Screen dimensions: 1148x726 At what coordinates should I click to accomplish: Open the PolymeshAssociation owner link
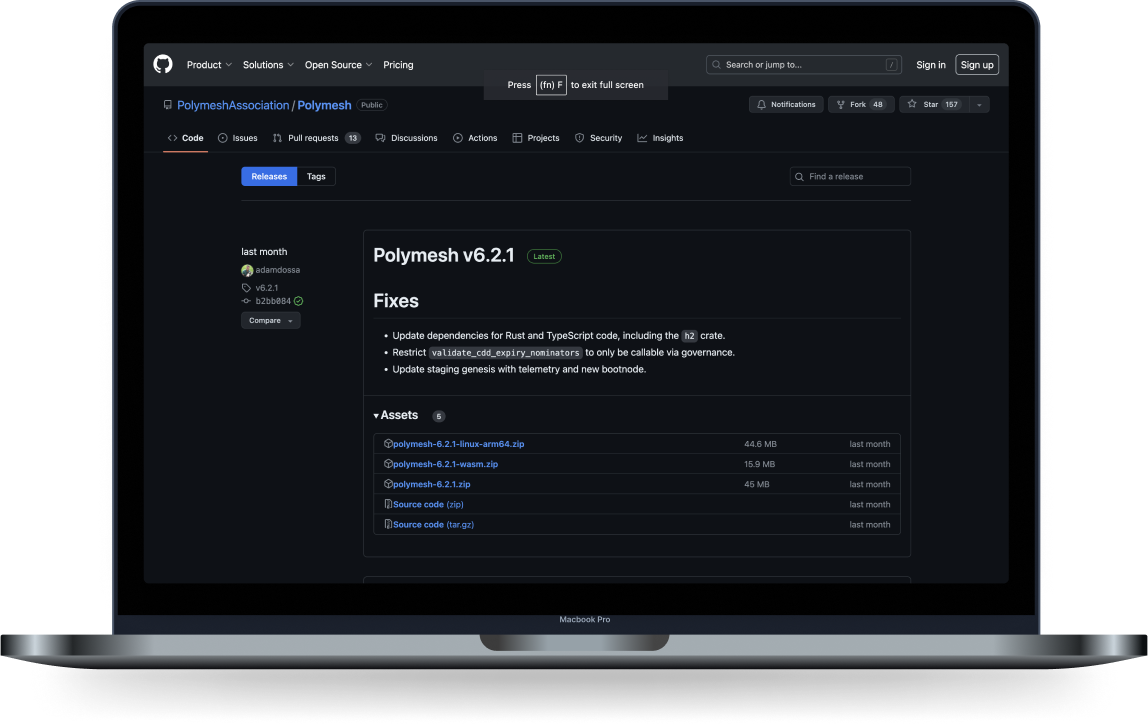[233, 105]
